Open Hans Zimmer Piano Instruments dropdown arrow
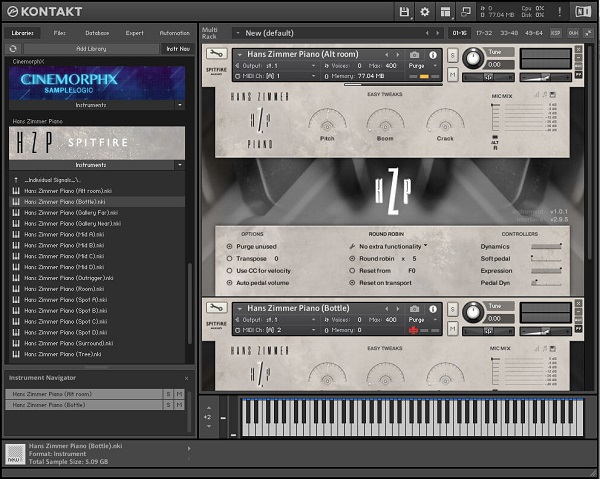Viewport: 600px width, 479px height. click(x=180, y=165)
